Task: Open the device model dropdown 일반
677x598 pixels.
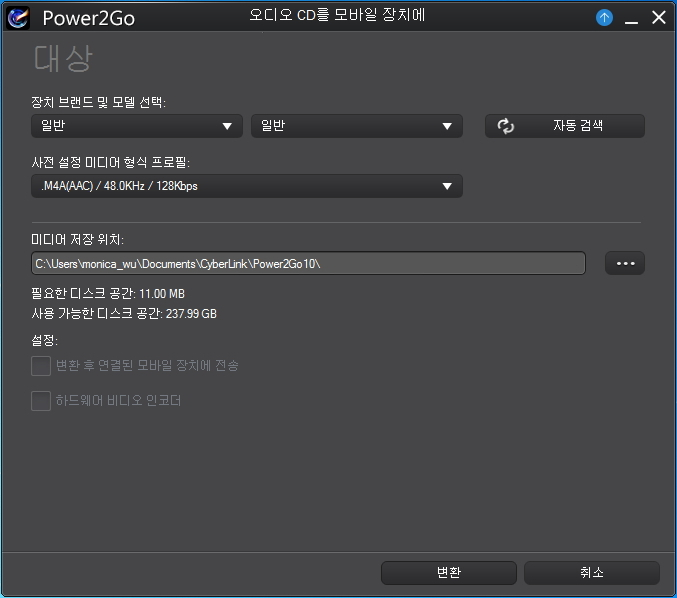Action: click(x=357, y=126)
